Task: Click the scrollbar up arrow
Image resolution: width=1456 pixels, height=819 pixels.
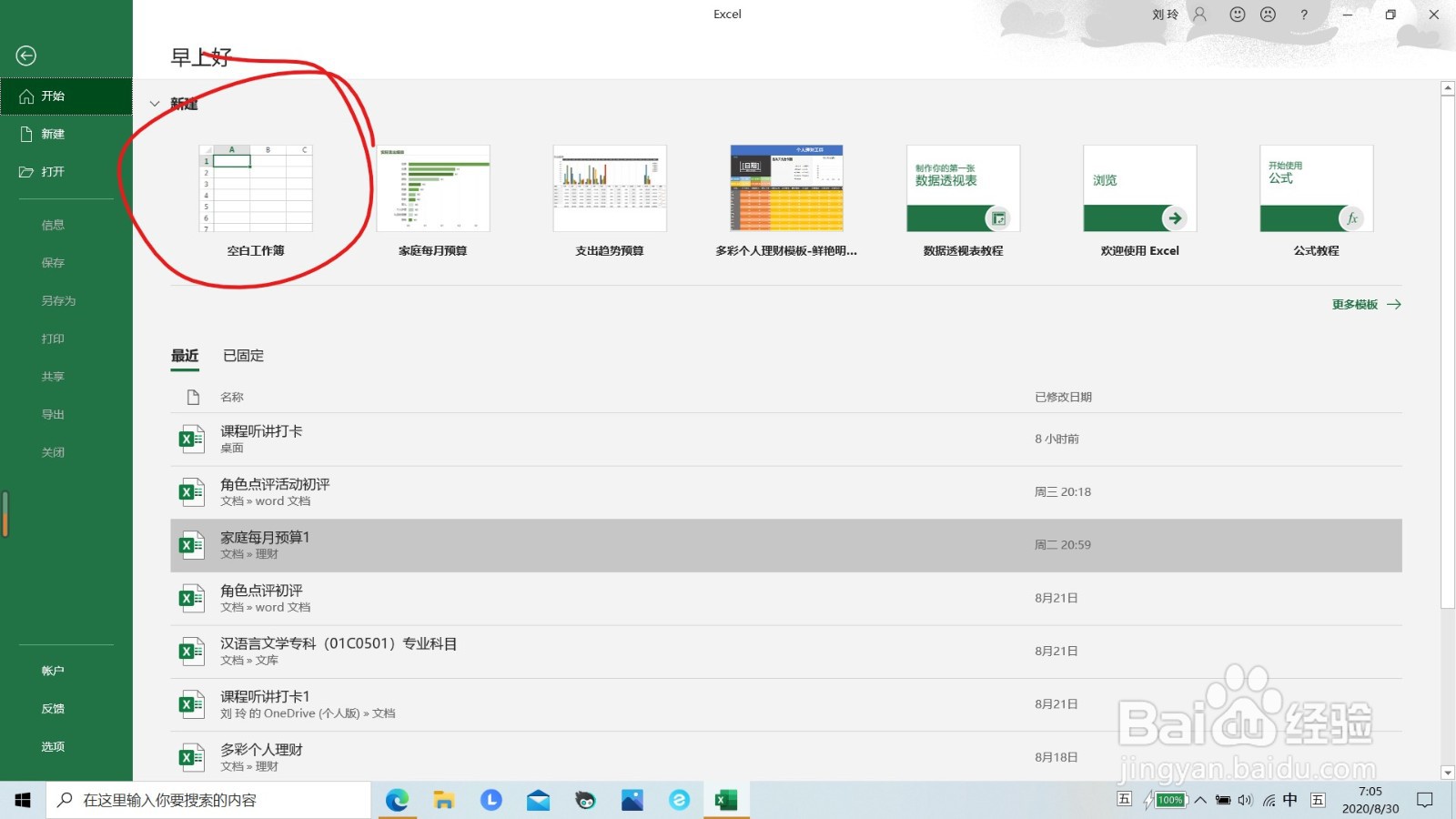Action: [x=1448, y=88]
